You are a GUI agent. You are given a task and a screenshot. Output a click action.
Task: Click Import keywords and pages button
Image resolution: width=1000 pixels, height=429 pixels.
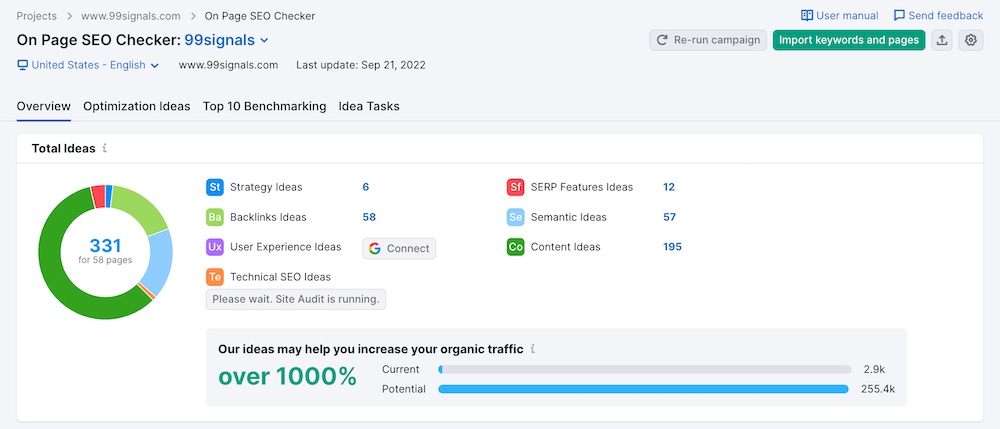click(x=848, y=40)
